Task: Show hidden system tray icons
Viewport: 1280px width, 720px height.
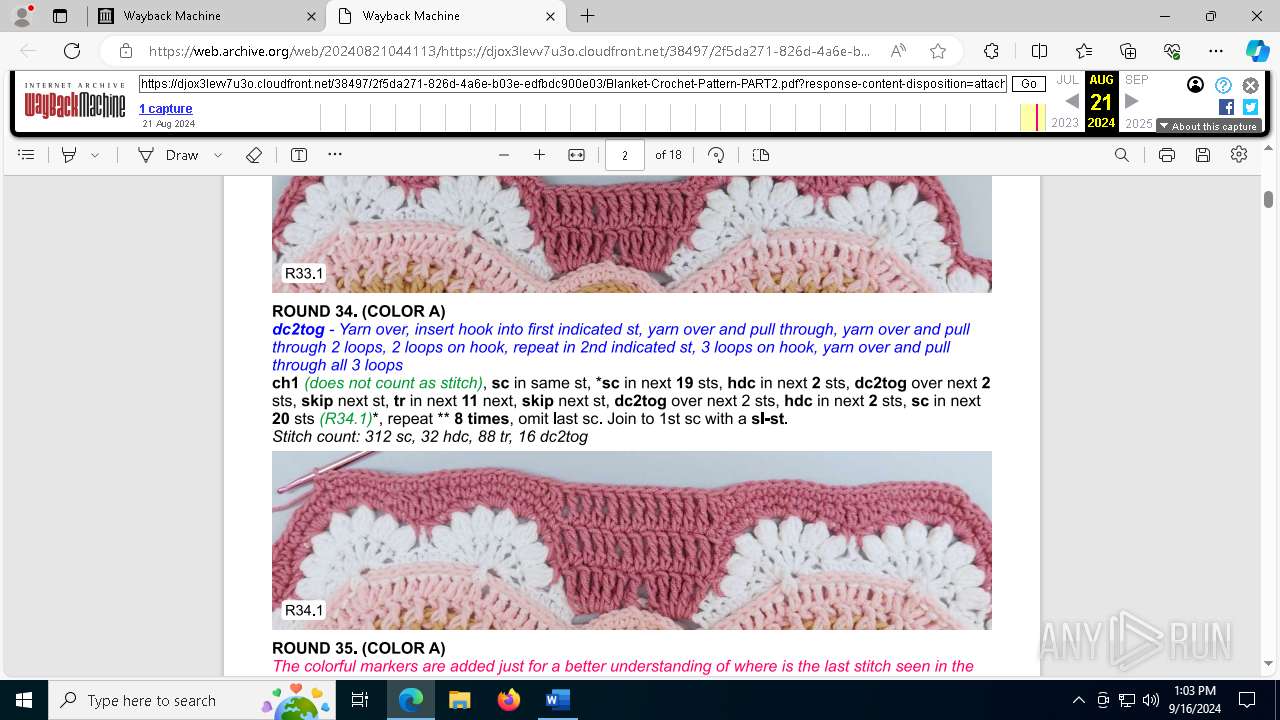Action: [1078, 700]
